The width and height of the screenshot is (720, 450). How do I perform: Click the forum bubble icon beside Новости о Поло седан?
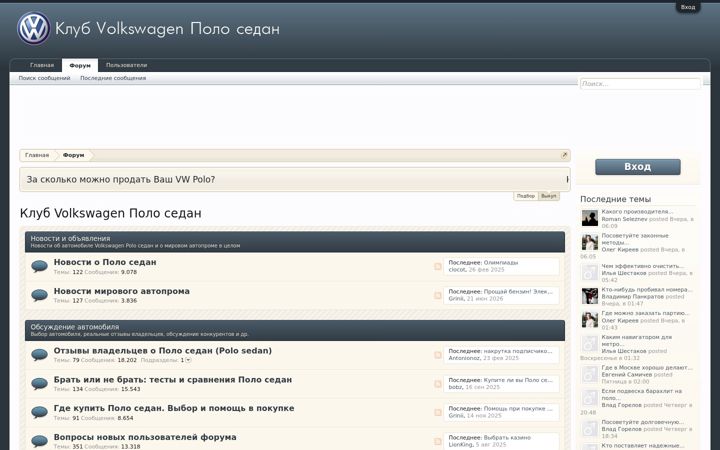pos(39,266)
